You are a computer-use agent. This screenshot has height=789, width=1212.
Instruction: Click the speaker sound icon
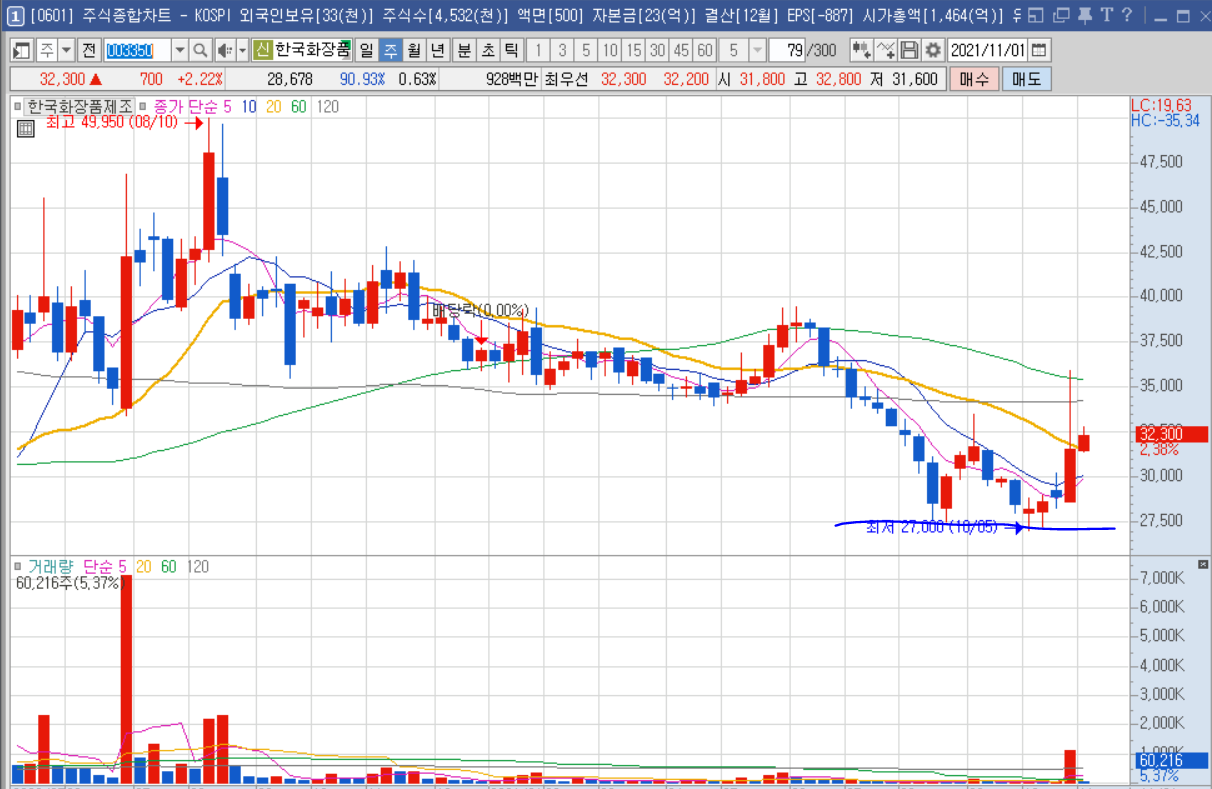point(225,50)
